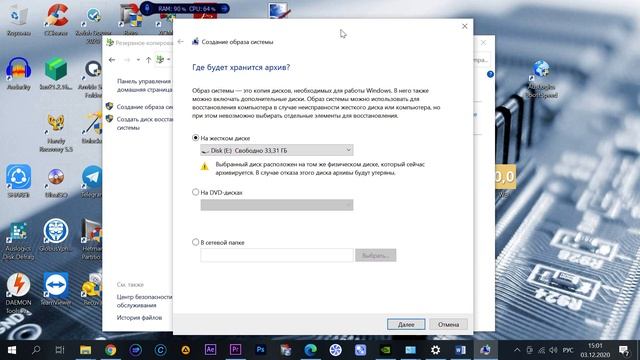The width and height of the screenshot is (640, 360).
Task: Open Audacity desktop icon
Action: pos(18,73)
